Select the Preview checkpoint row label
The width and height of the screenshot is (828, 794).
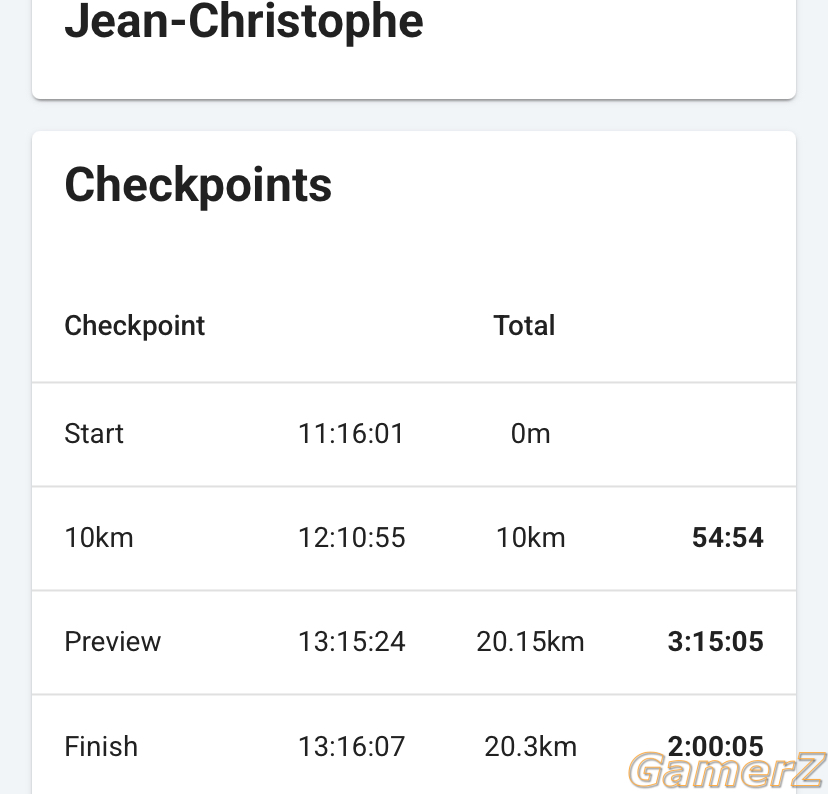112,642
